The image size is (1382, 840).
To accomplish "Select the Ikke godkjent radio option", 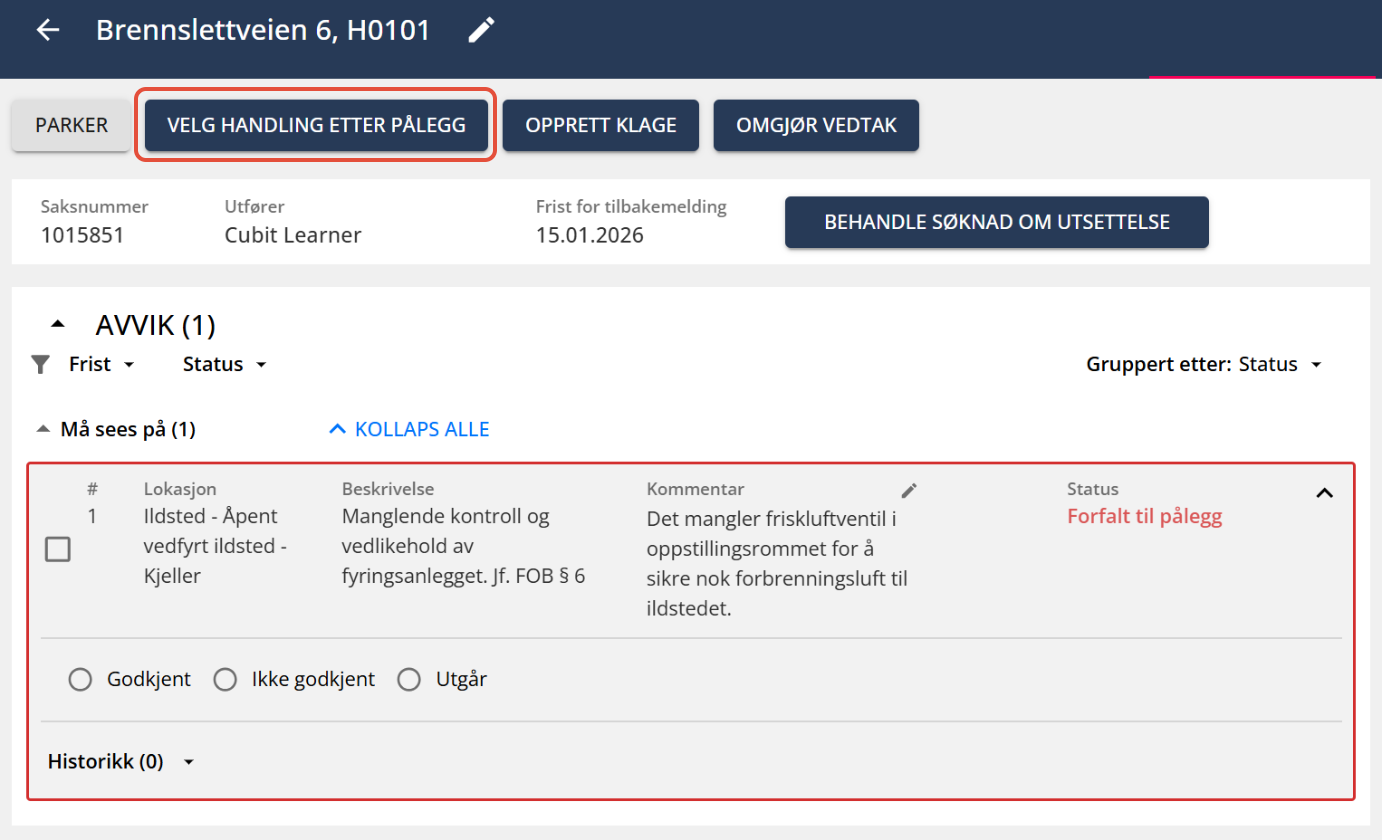I will [x=226, y=680].
